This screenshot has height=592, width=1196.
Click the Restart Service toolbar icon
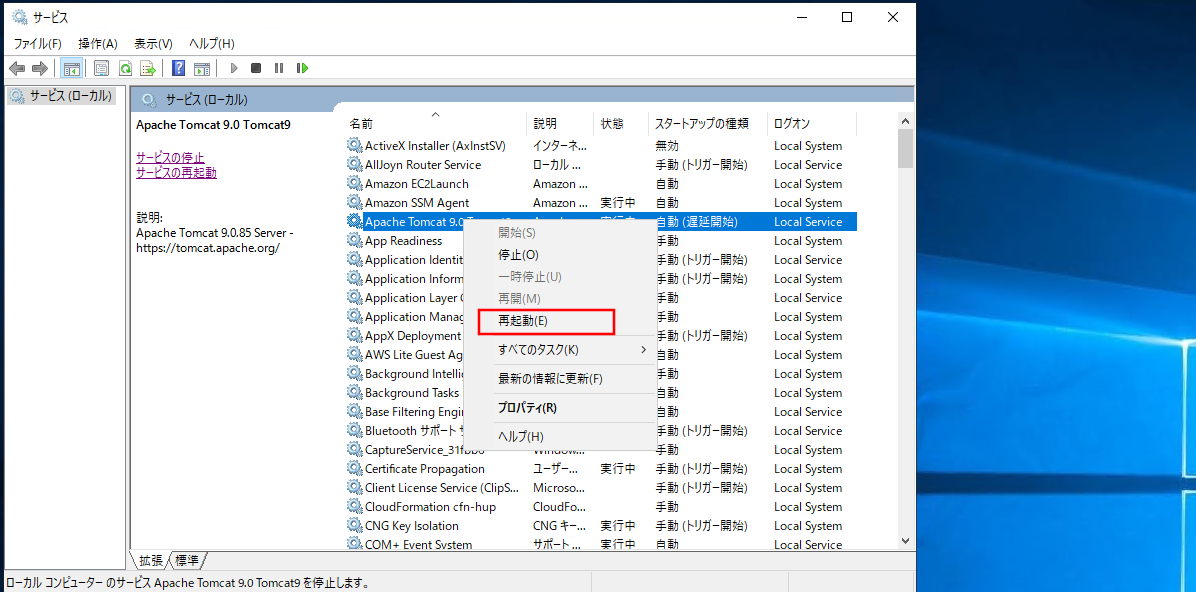302,68
